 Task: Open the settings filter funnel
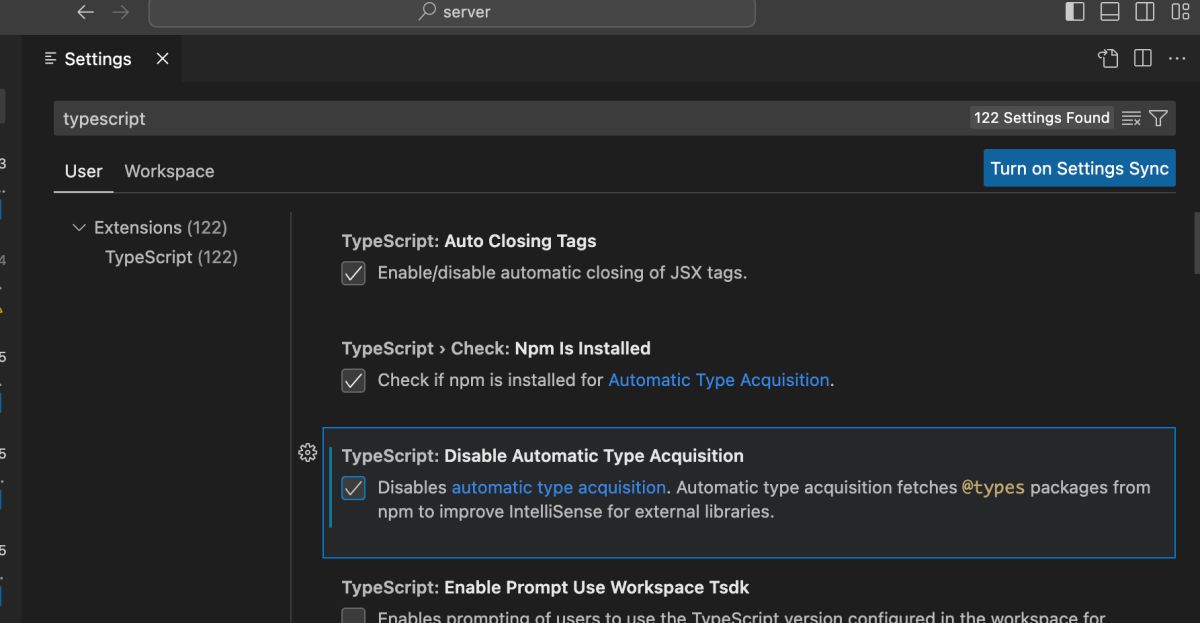coord(1158,118)
